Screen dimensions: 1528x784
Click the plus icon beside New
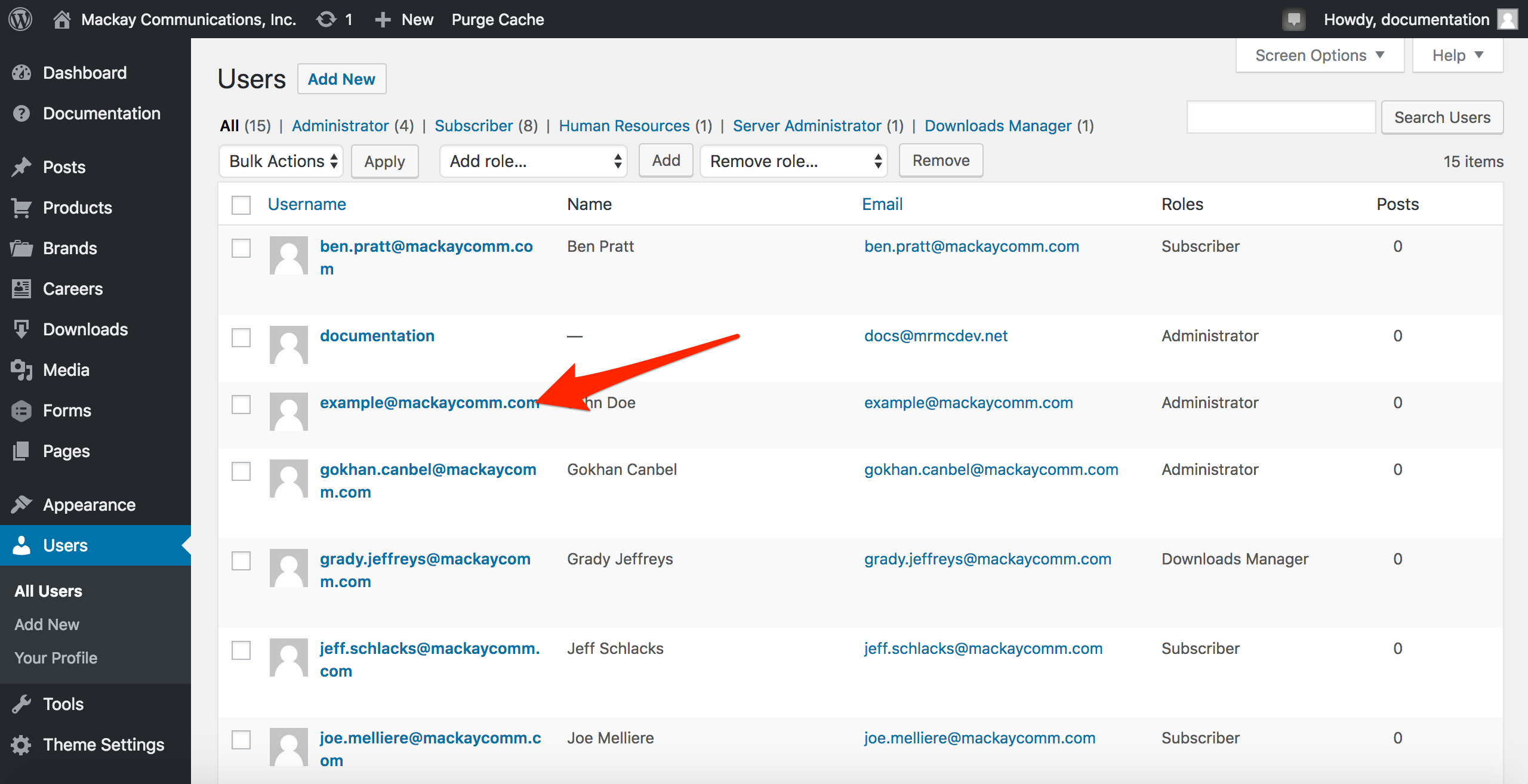tap(383, 20)
